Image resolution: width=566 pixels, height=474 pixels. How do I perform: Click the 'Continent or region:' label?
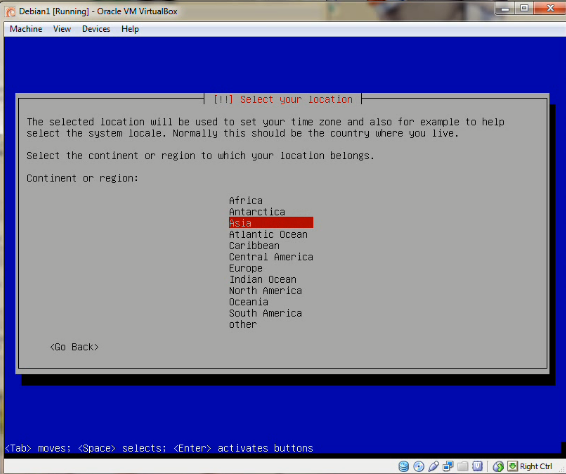82,178
